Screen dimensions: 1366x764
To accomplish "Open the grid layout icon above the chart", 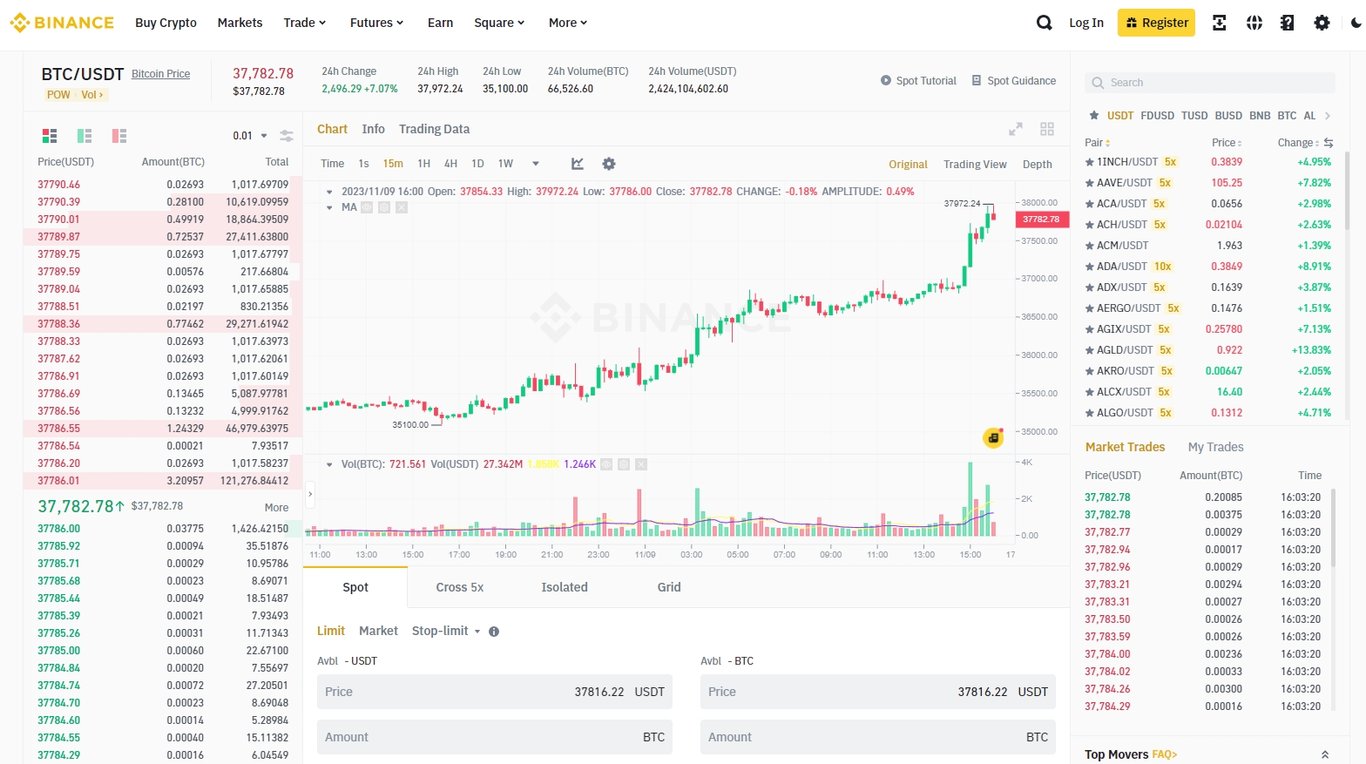I will [x=1047, y=128].
